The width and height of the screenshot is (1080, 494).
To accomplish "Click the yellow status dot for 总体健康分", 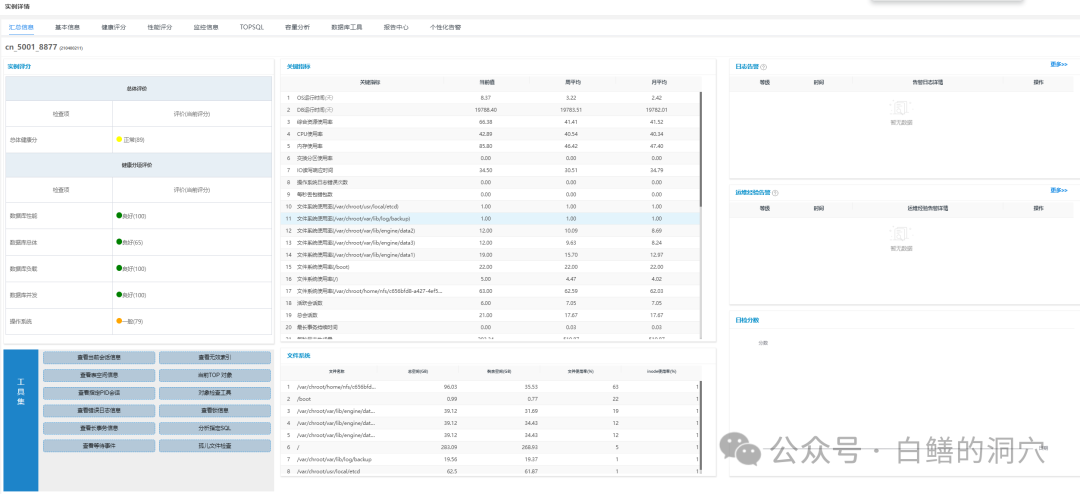I will tap(120, 139).
